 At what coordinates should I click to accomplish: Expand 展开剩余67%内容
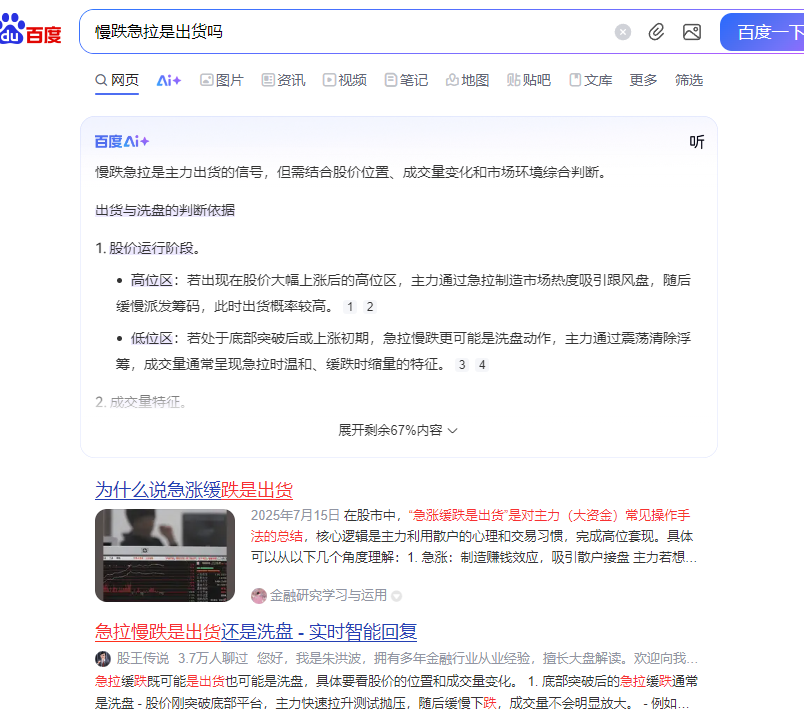[397, 430]
